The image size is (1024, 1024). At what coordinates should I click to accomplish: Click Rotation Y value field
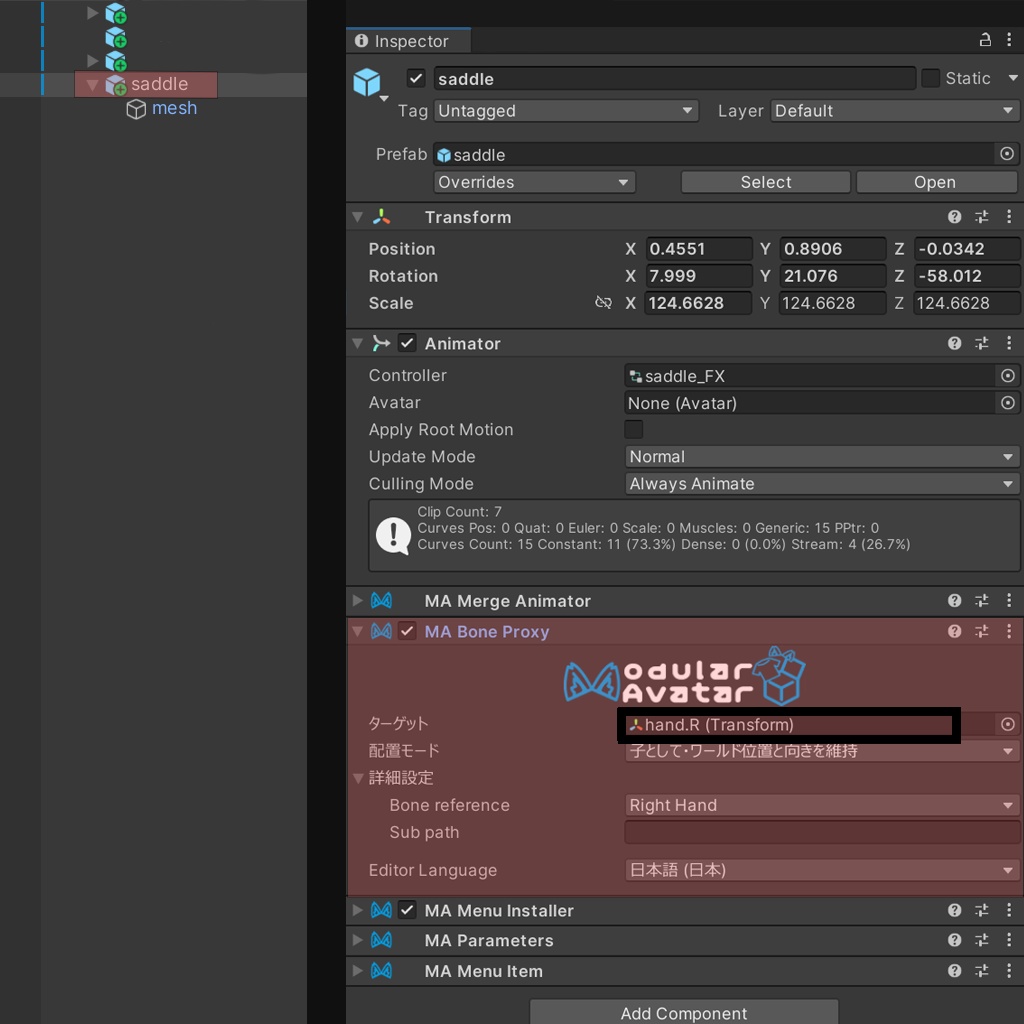point(833,276)
